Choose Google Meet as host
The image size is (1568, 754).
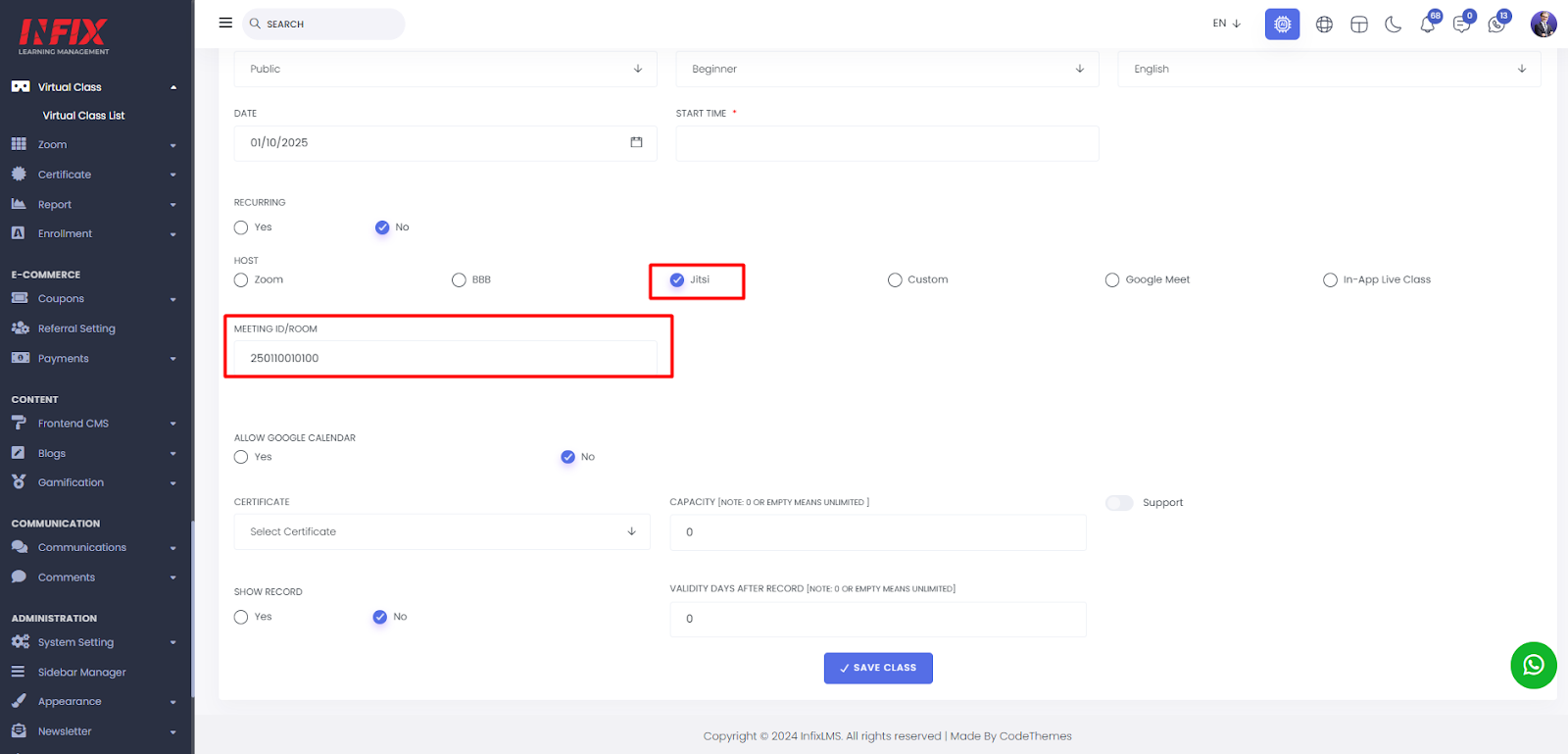coord(1112,280)
